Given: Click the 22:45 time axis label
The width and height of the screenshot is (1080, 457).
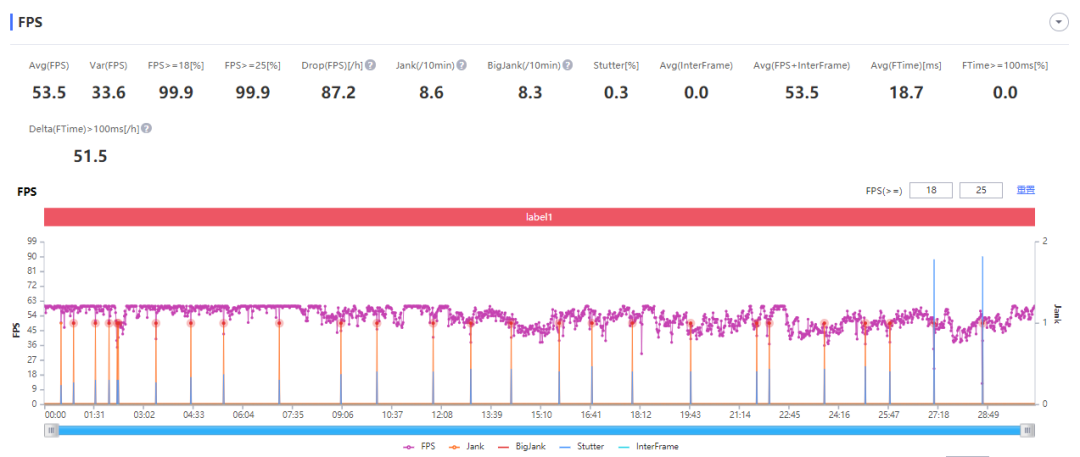Looking at the screenshot, I should coord(789,416).
